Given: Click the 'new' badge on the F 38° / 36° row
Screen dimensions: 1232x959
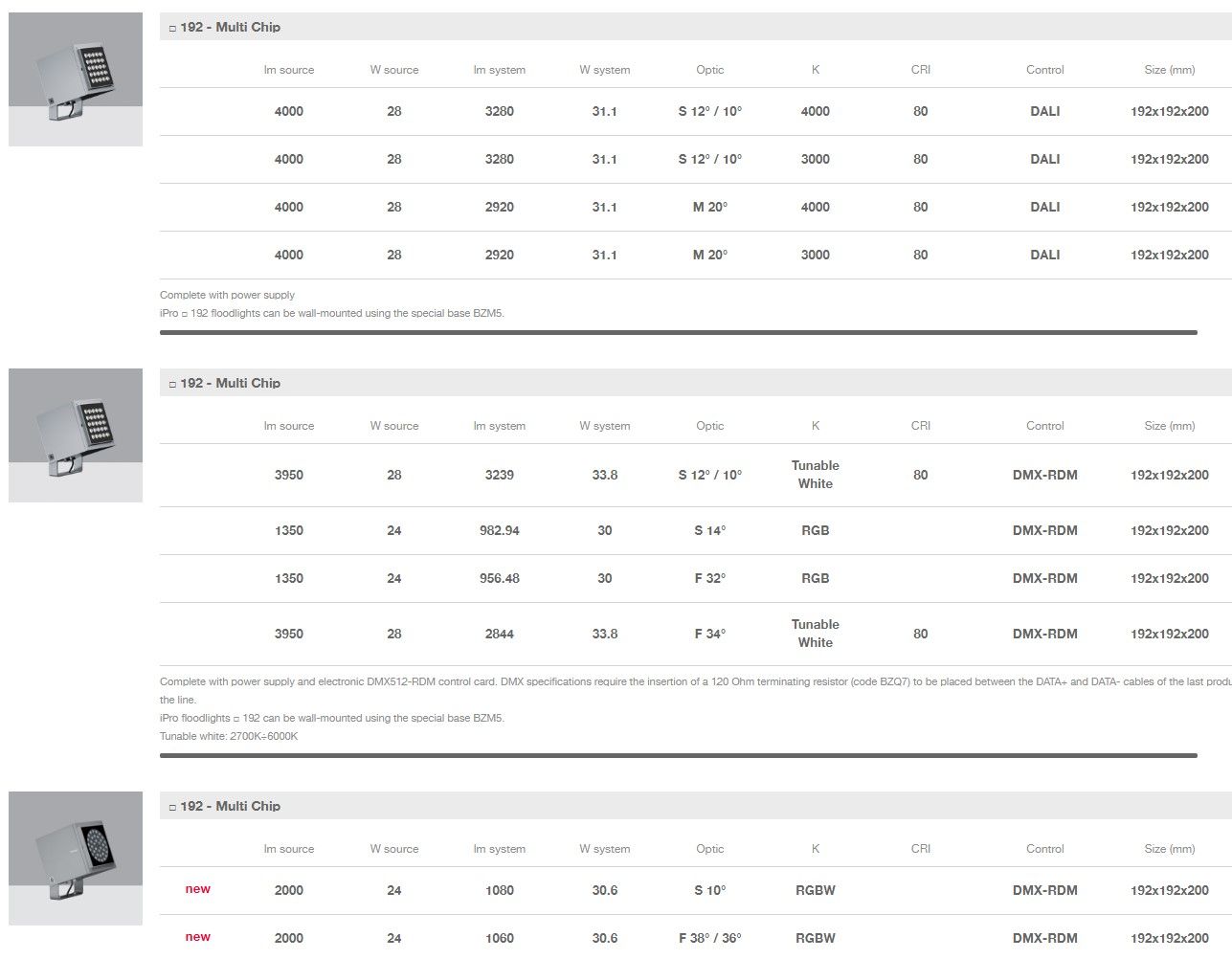Looking at the screenshot, I should coord(198,937).
